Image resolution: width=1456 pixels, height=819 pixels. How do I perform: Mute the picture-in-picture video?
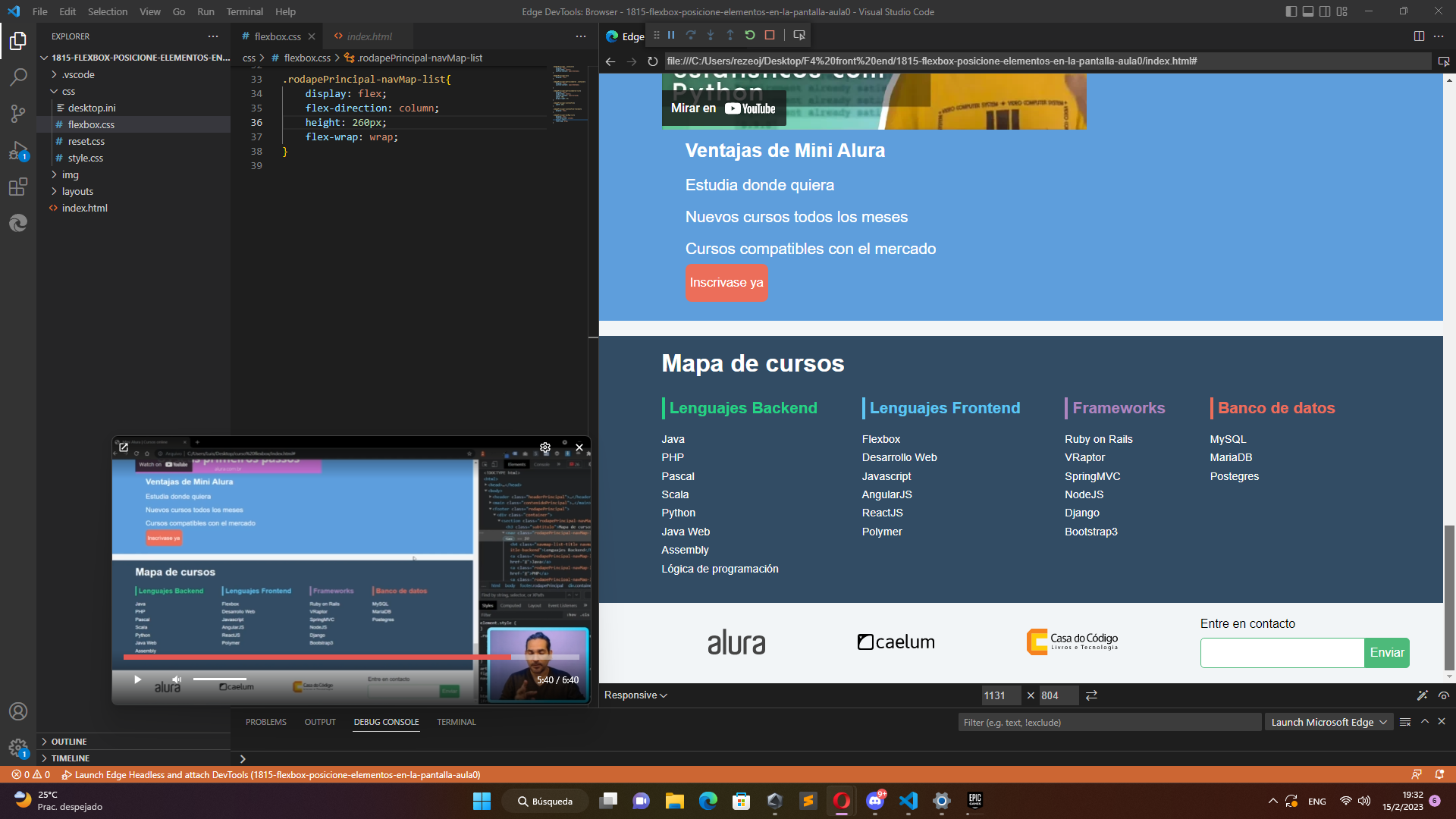pyautogui.click(x=177, y=679)
